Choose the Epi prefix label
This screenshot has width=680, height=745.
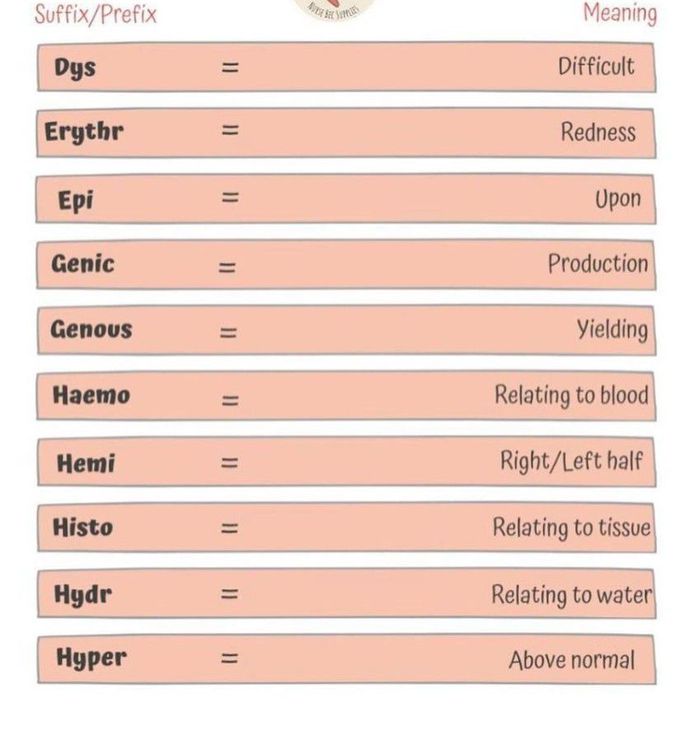tap(75, 199)
